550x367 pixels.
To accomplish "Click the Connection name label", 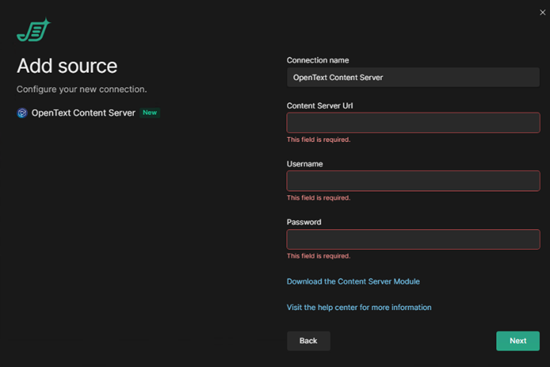I will [x=318, y=60].
